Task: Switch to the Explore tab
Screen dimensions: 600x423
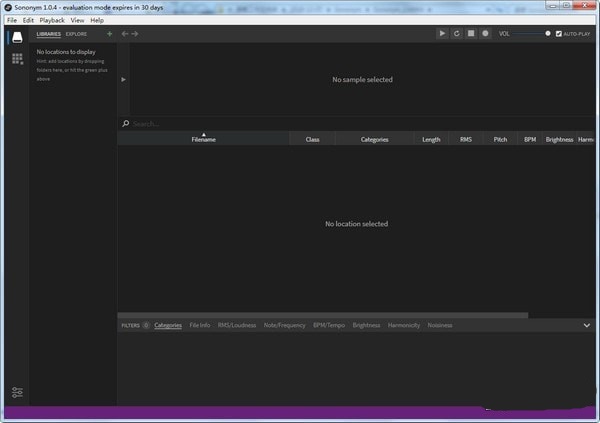Action: (x=77, y=34)
